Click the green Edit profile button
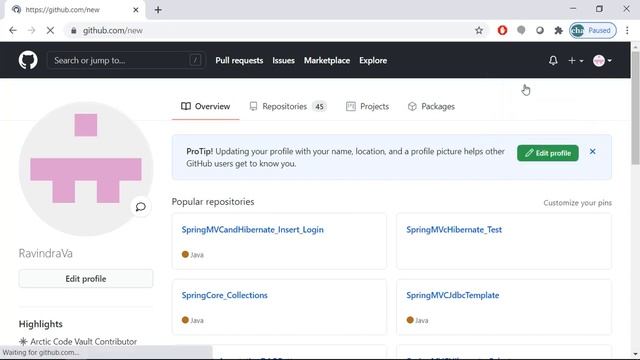Viewport: 640px width, 360px height. click(548, 153)
